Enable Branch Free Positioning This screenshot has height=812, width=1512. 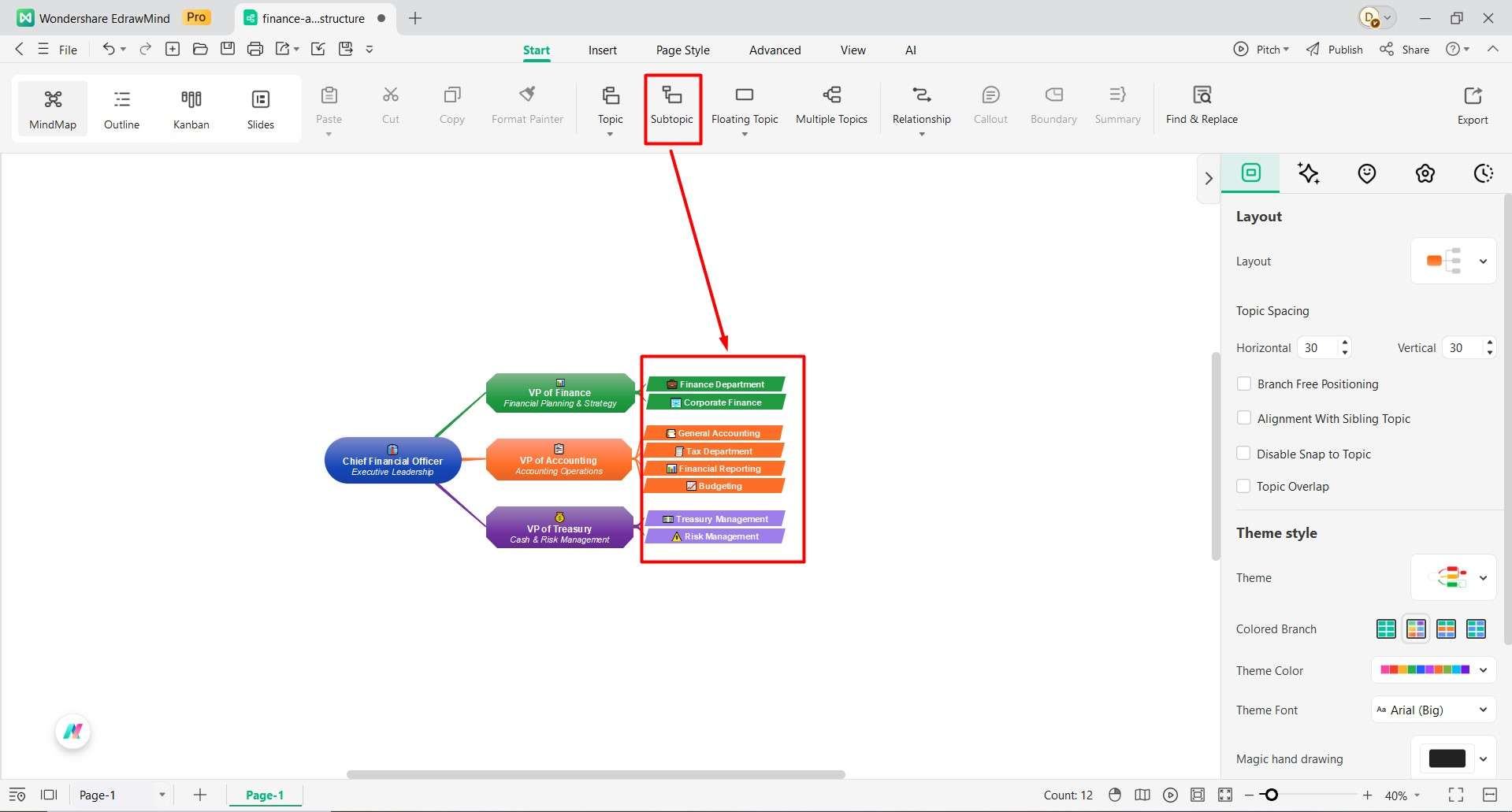(x=1244, y=384)
